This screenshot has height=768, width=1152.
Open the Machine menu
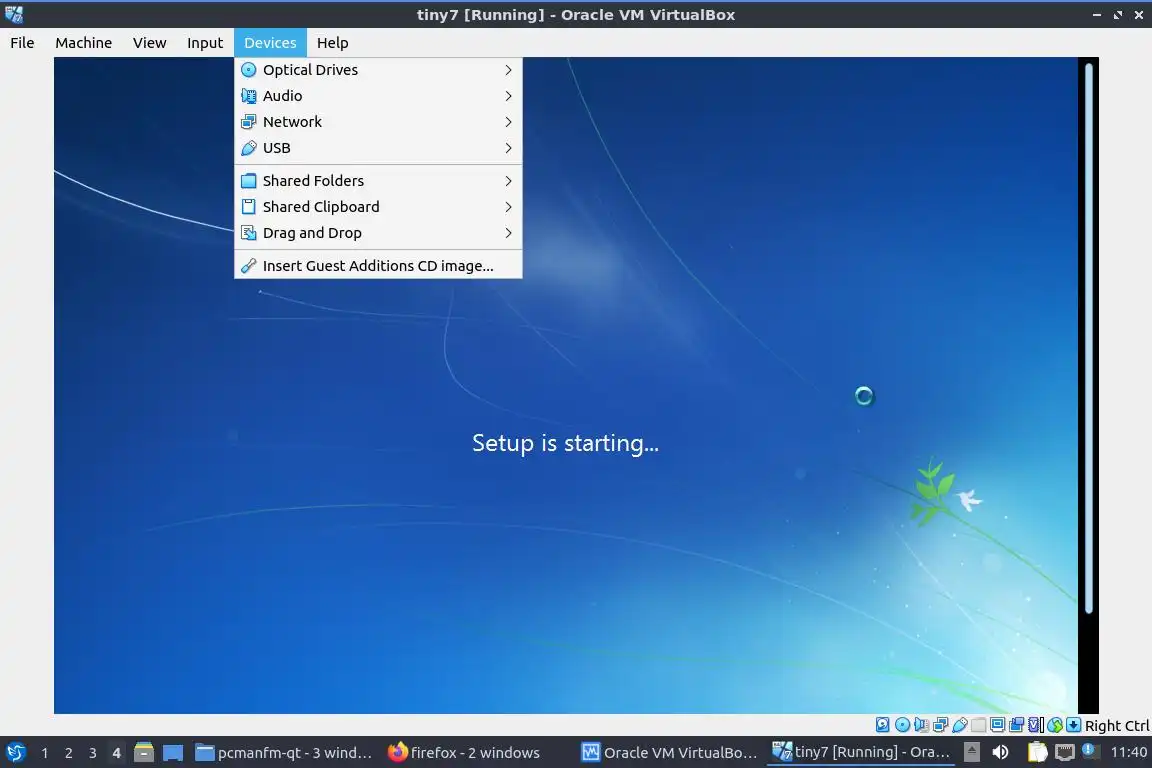tap(84, 43)
